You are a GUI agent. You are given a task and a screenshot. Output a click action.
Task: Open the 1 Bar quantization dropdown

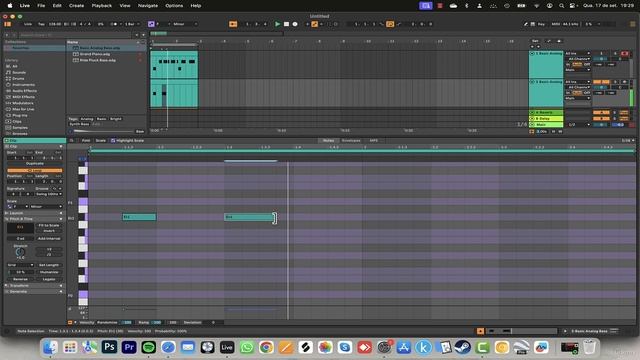[132, 24]
